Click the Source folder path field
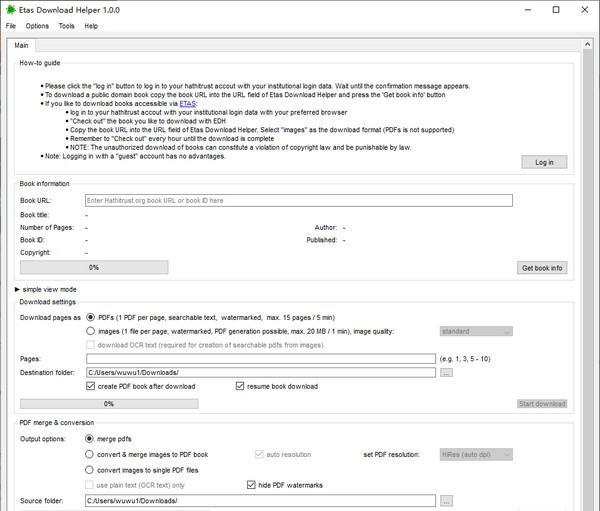 260,501
